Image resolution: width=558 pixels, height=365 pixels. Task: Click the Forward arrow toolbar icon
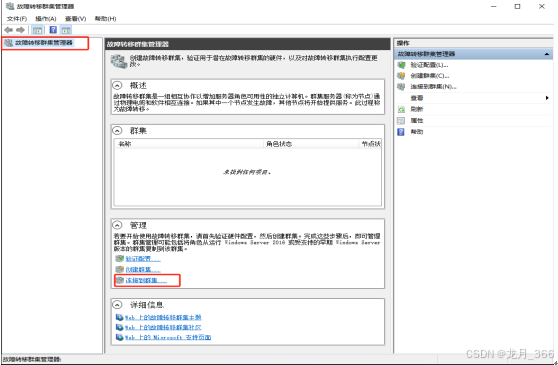point(21,30)
